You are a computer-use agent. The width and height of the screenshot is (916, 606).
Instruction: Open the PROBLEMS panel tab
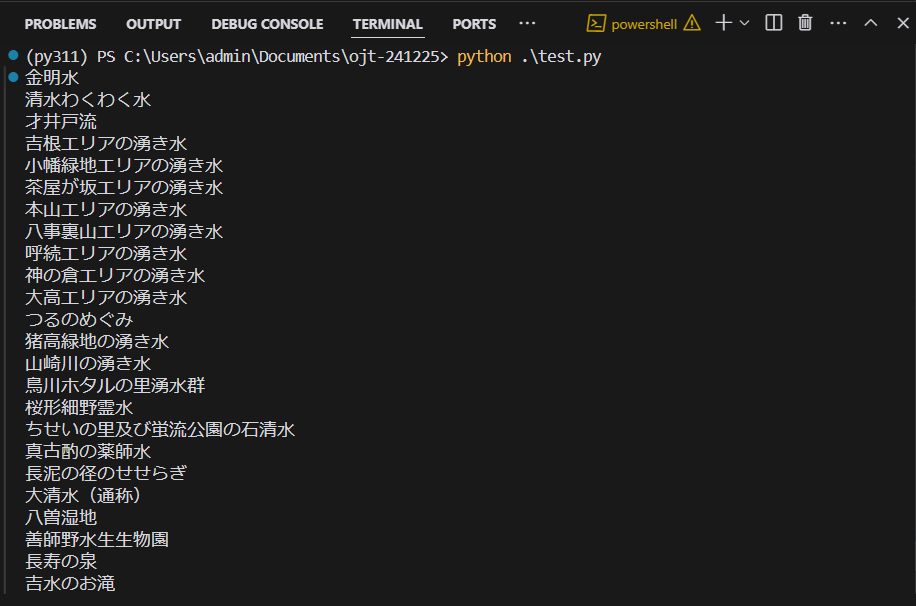pos(60,24)
